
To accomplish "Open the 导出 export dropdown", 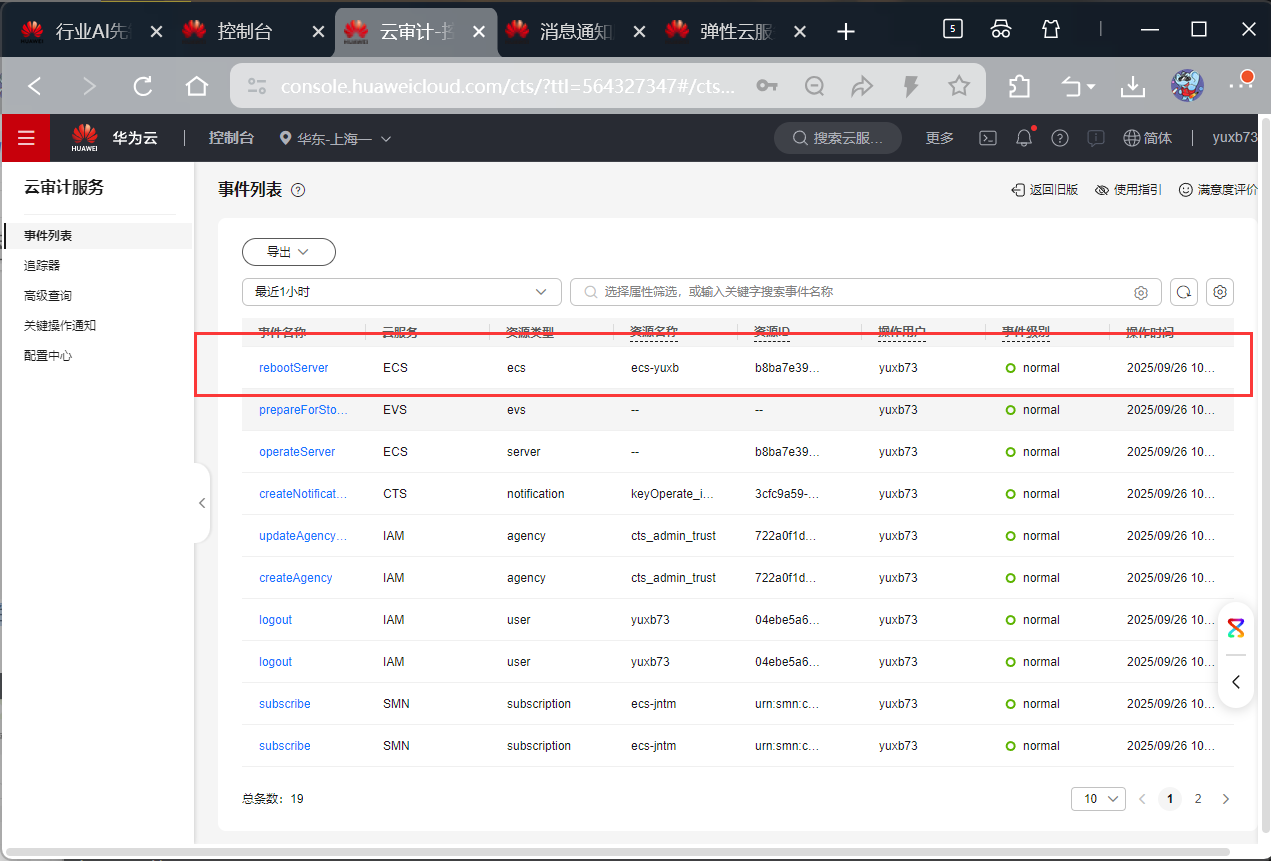I will tap(288, 252).
